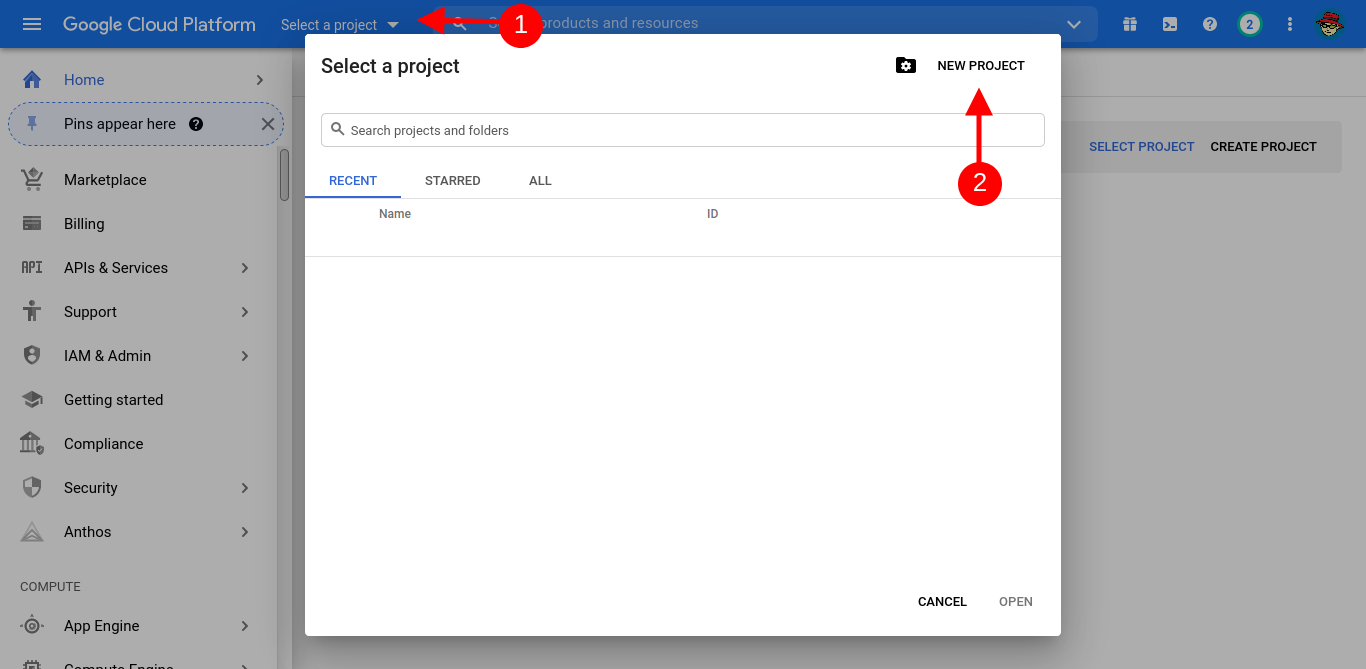Viewport: 1366px width, 669px height.
Task: Click the Home icon in sidebar
Action: [x=32, y=80]
